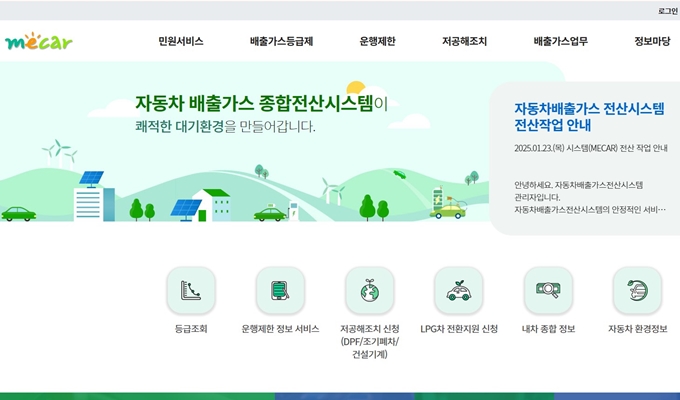The height and width of the screenshot is (400, 680).
Task: Click the 로그인 link
Action: pyautogui.click(x=668, y=11)
